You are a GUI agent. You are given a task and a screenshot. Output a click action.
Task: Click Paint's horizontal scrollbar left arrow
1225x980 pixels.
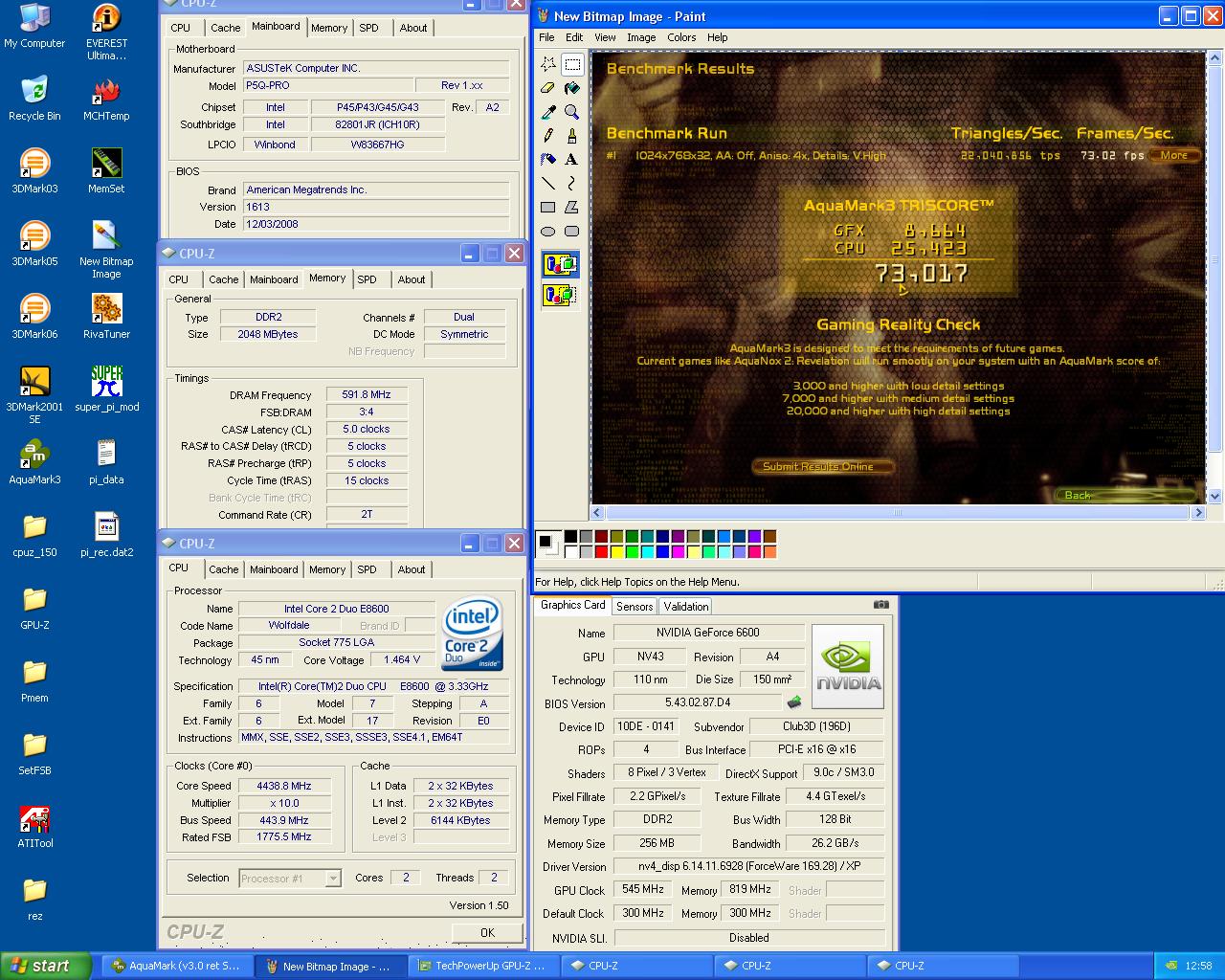598,513
